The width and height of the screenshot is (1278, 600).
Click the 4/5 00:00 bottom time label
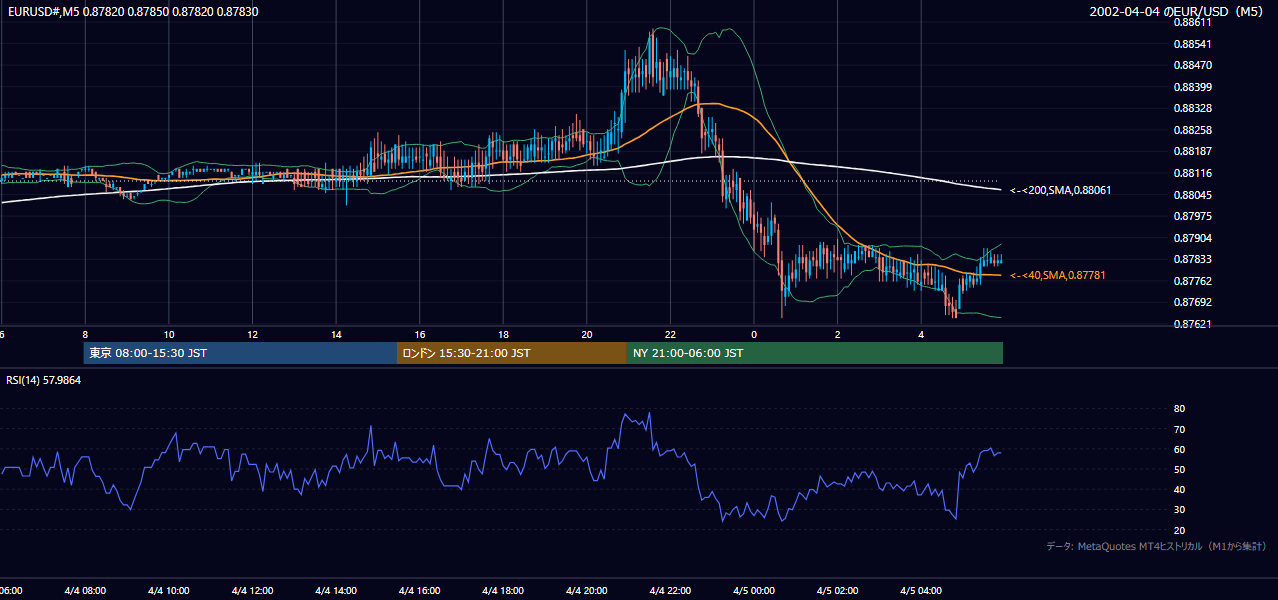coord(752,591)
